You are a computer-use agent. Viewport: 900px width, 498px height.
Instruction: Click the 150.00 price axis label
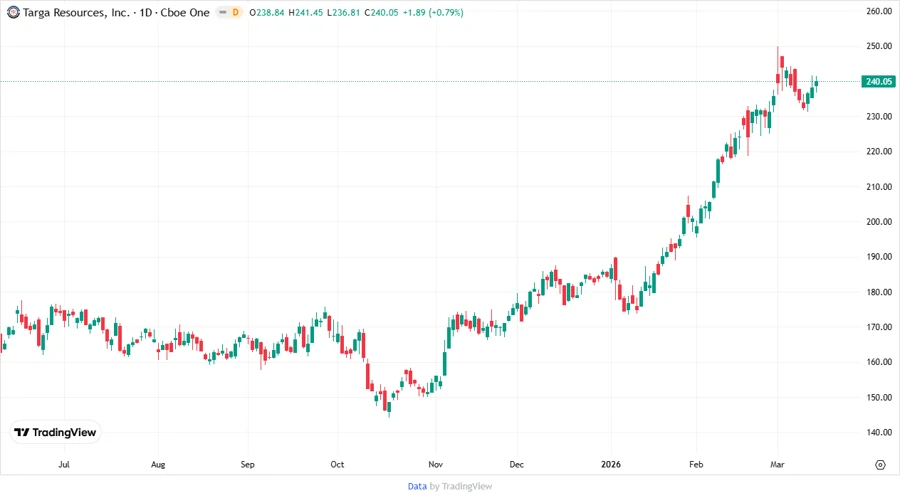[x=879, y=397]
